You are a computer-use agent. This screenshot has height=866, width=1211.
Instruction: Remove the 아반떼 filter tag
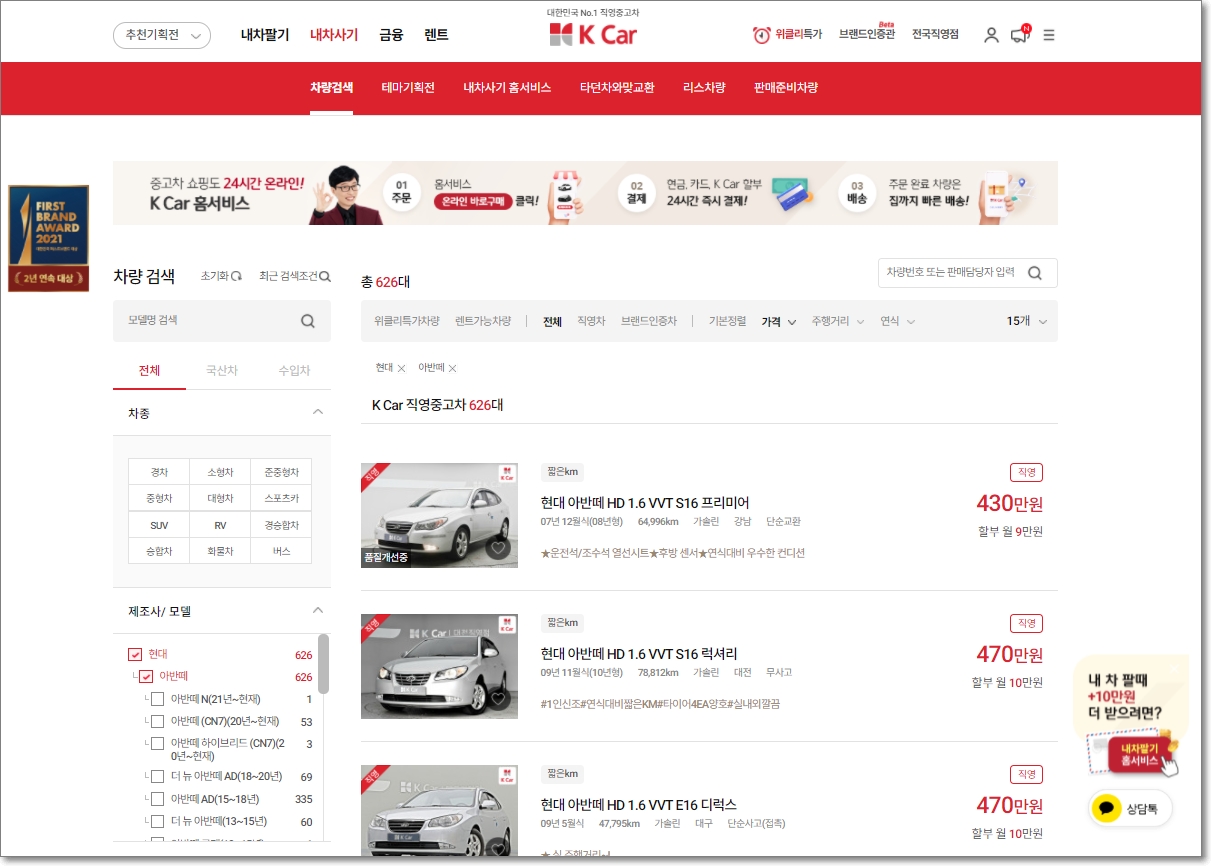point(452,369)
